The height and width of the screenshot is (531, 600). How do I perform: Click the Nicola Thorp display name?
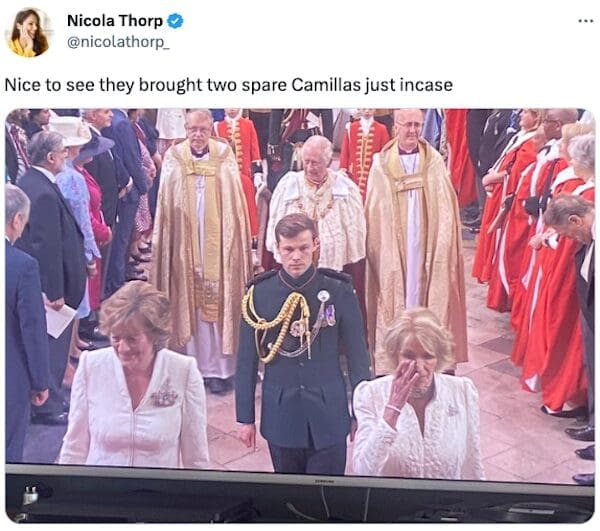point(114,20)
